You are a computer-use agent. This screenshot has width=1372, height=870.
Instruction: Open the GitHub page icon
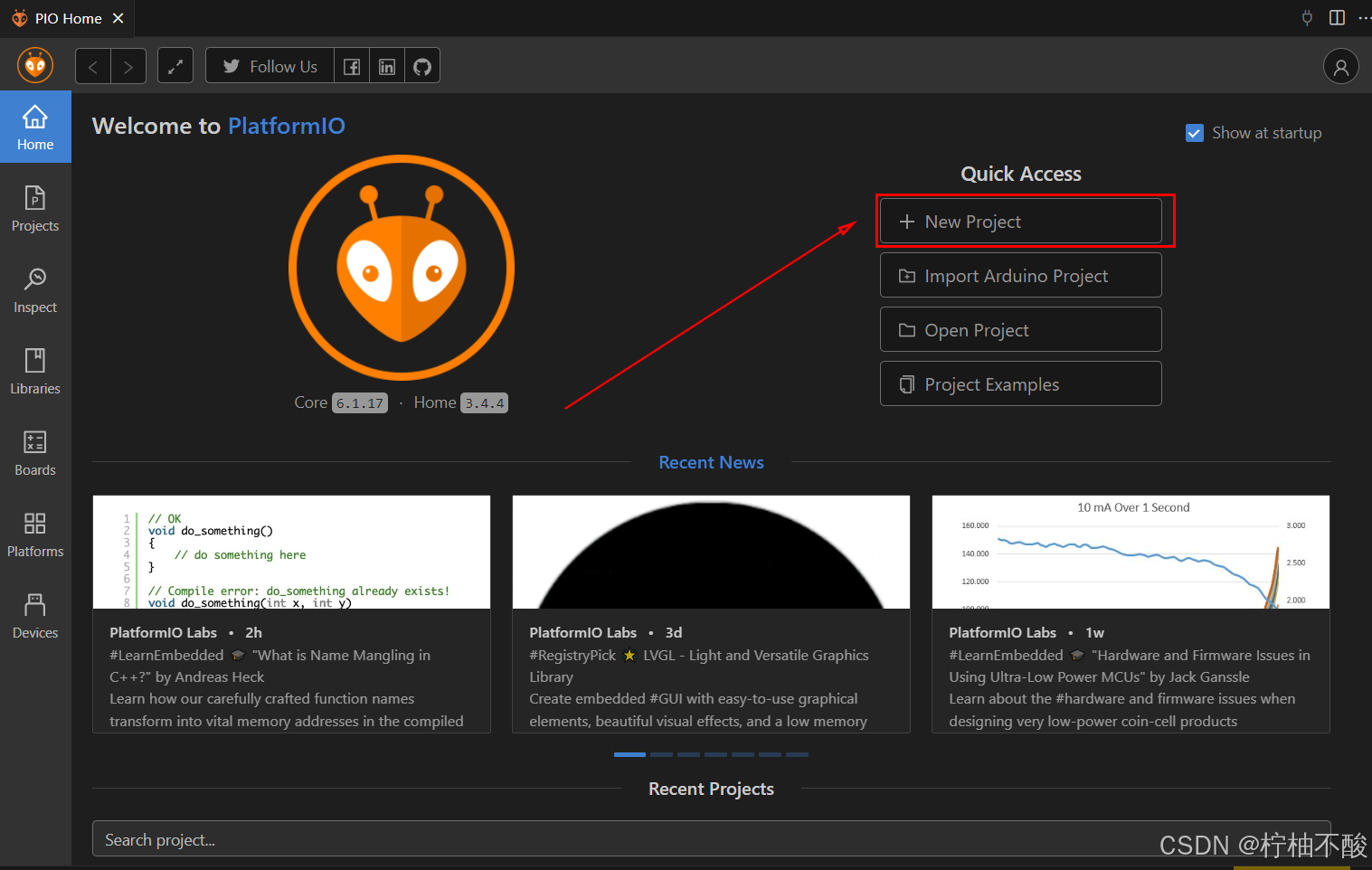422,66
